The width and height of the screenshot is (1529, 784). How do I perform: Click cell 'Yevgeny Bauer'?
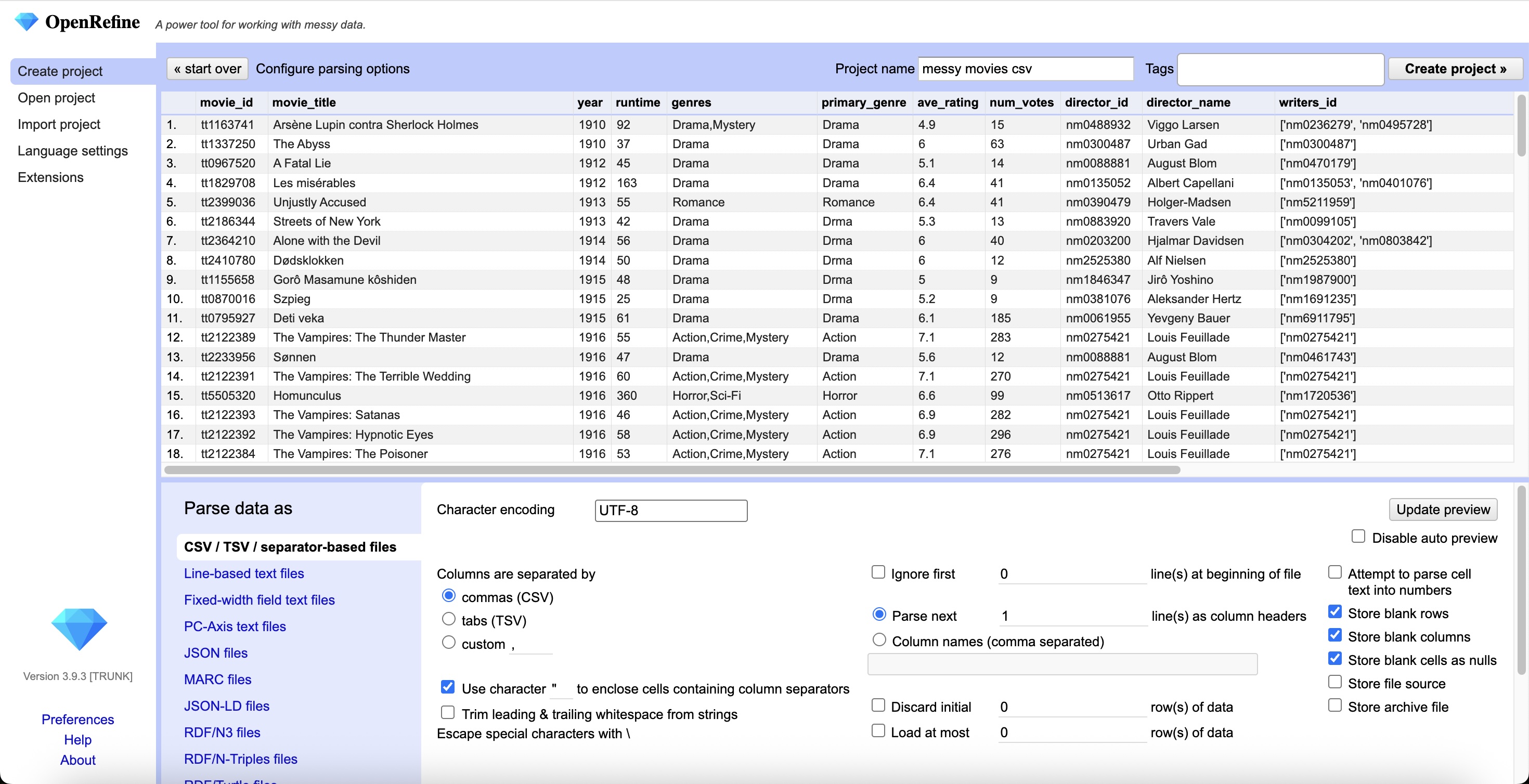[1188, 318]
